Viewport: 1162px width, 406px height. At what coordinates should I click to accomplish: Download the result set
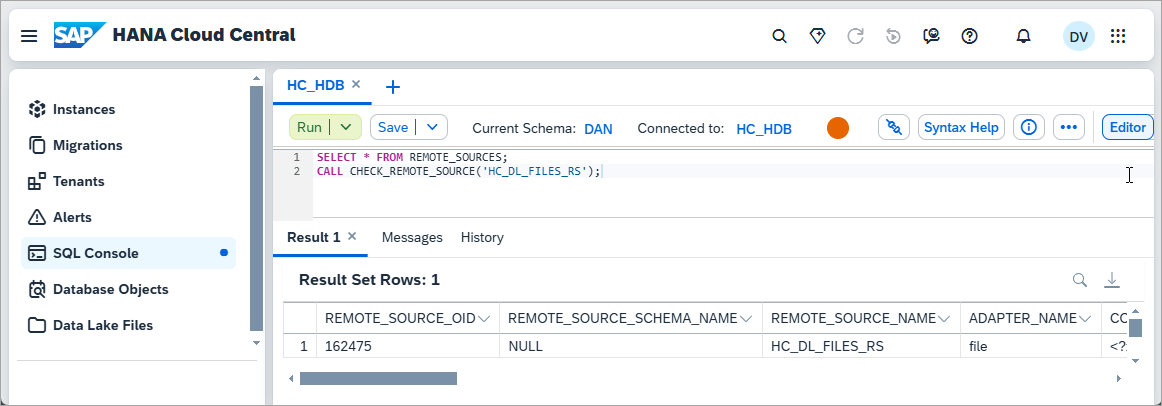pos(1112,279)
